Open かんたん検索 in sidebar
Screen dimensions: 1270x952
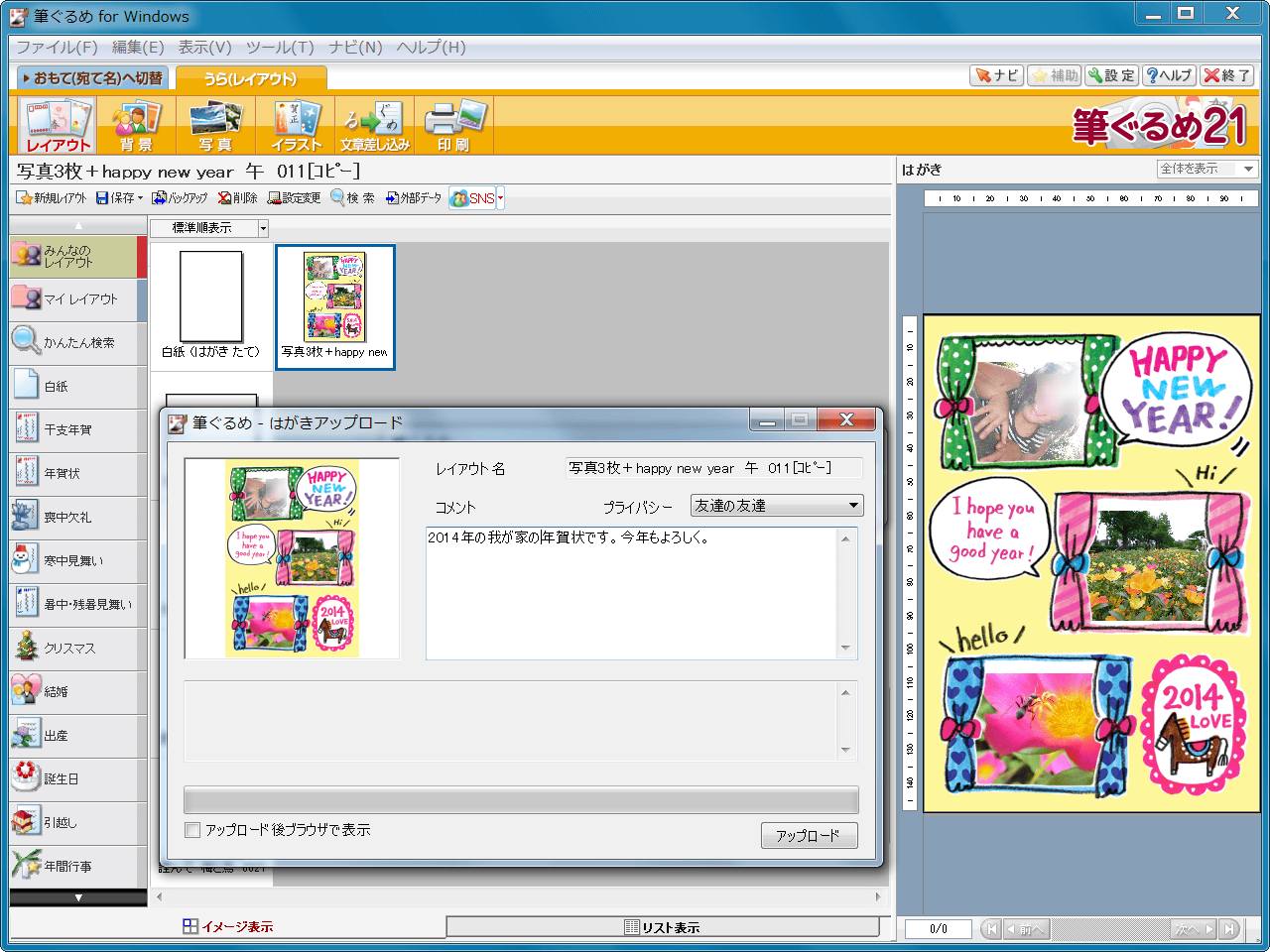point(78,343)
